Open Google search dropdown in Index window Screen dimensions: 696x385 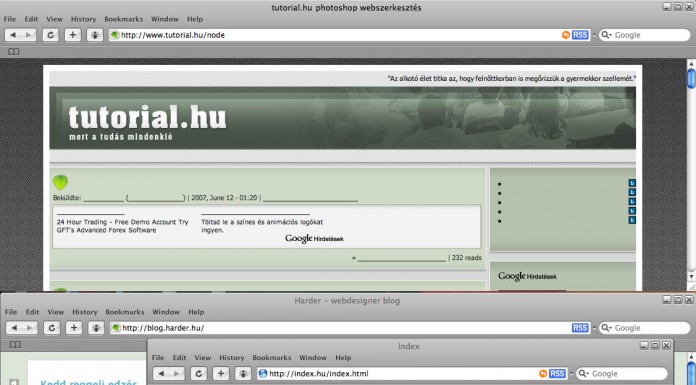click(x=584, y=374)
